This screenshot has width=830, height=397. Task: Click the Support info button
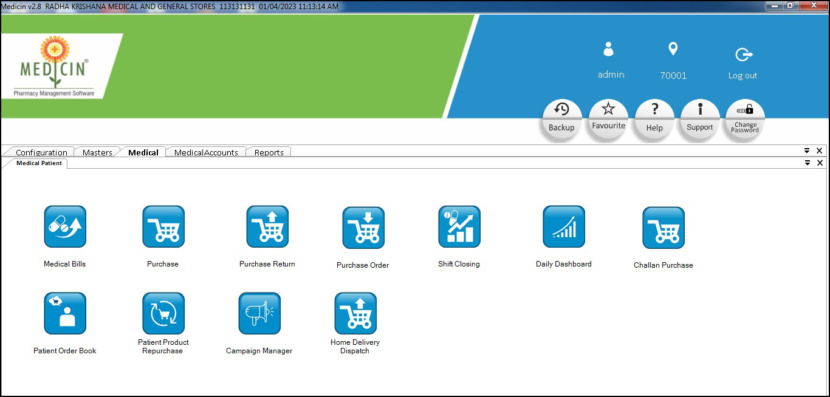700,119
